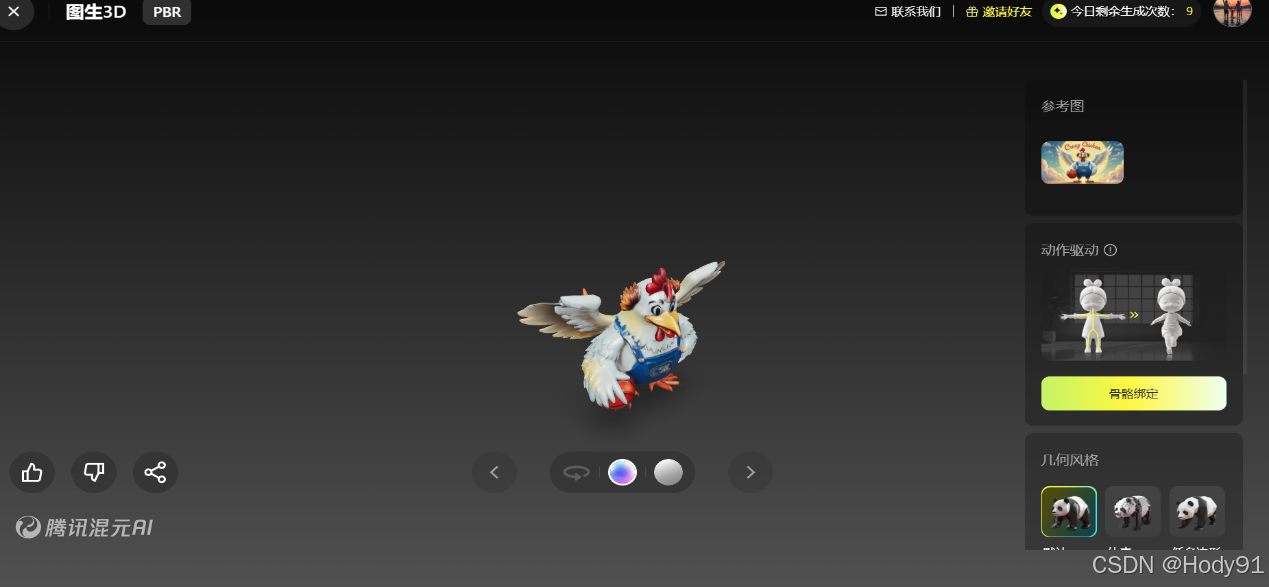Go to the previous model with left arrow
The height and width of the screenshot is (587, 1269).
(494, 472)
